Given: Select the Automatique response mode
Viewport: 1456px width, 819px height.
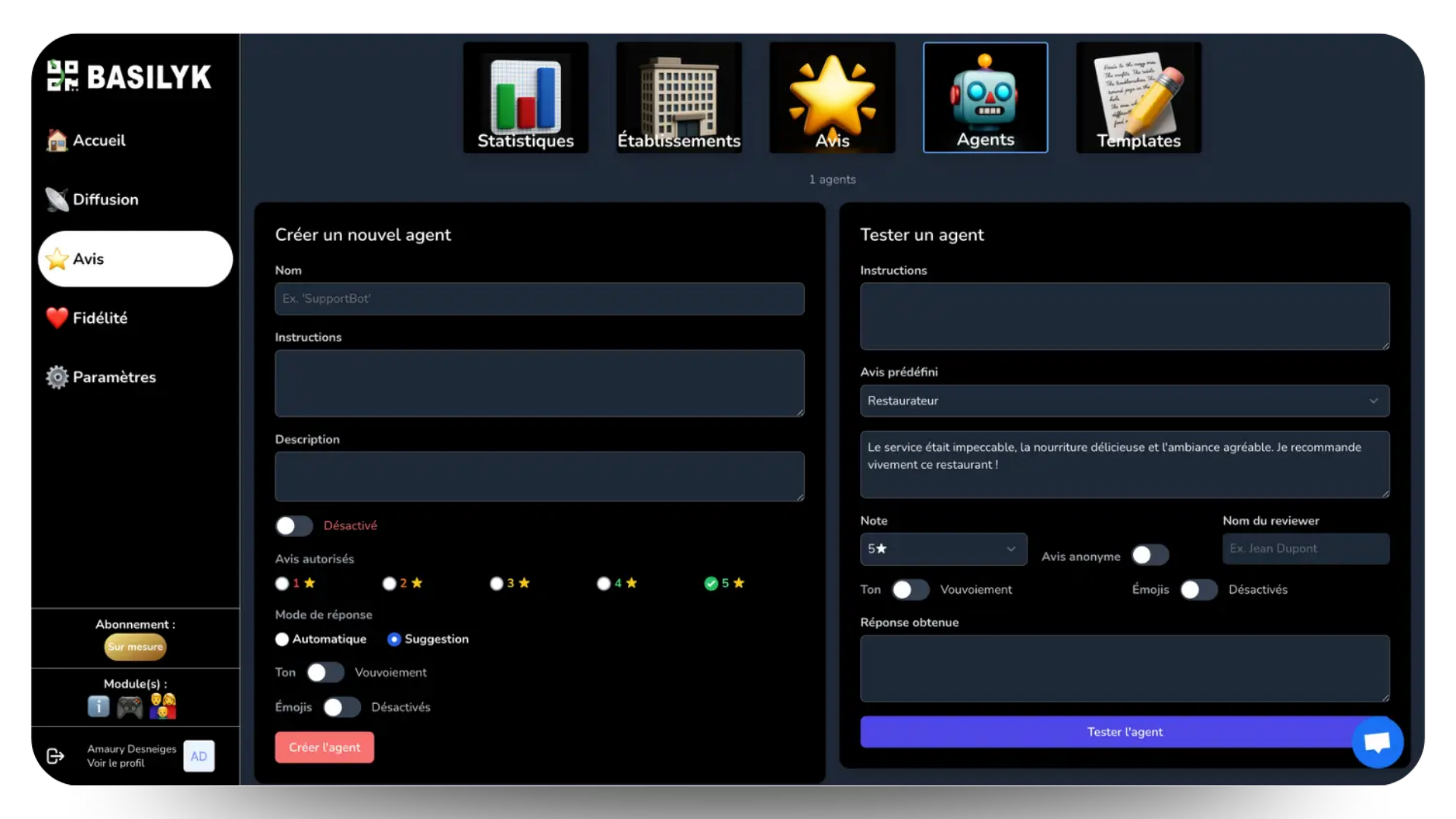Looking at the screenshot, I should click(x=282, y=639).
